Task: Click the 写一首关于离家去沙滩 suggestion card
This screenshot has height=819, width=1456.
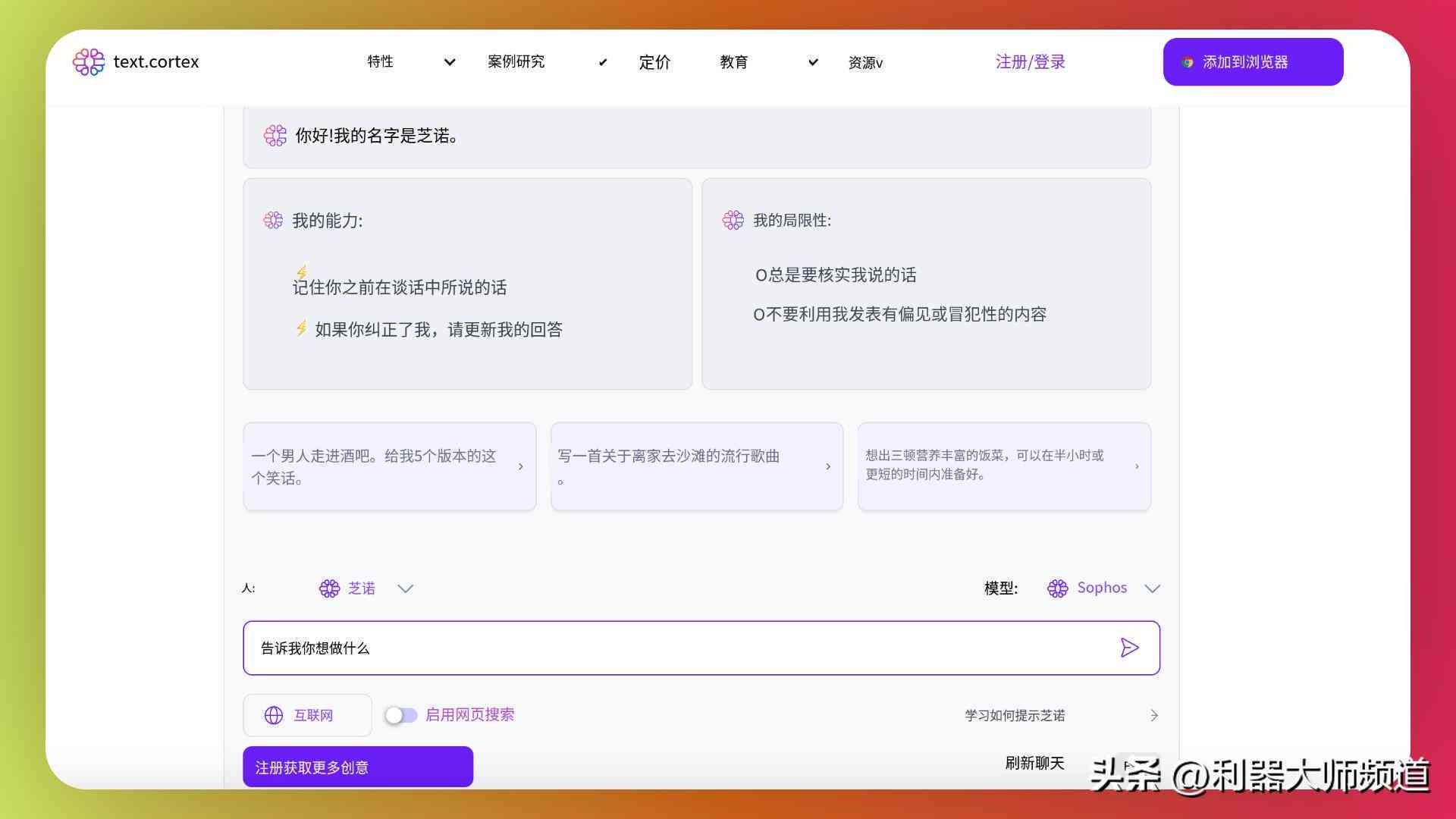Action: click(696, 466)
